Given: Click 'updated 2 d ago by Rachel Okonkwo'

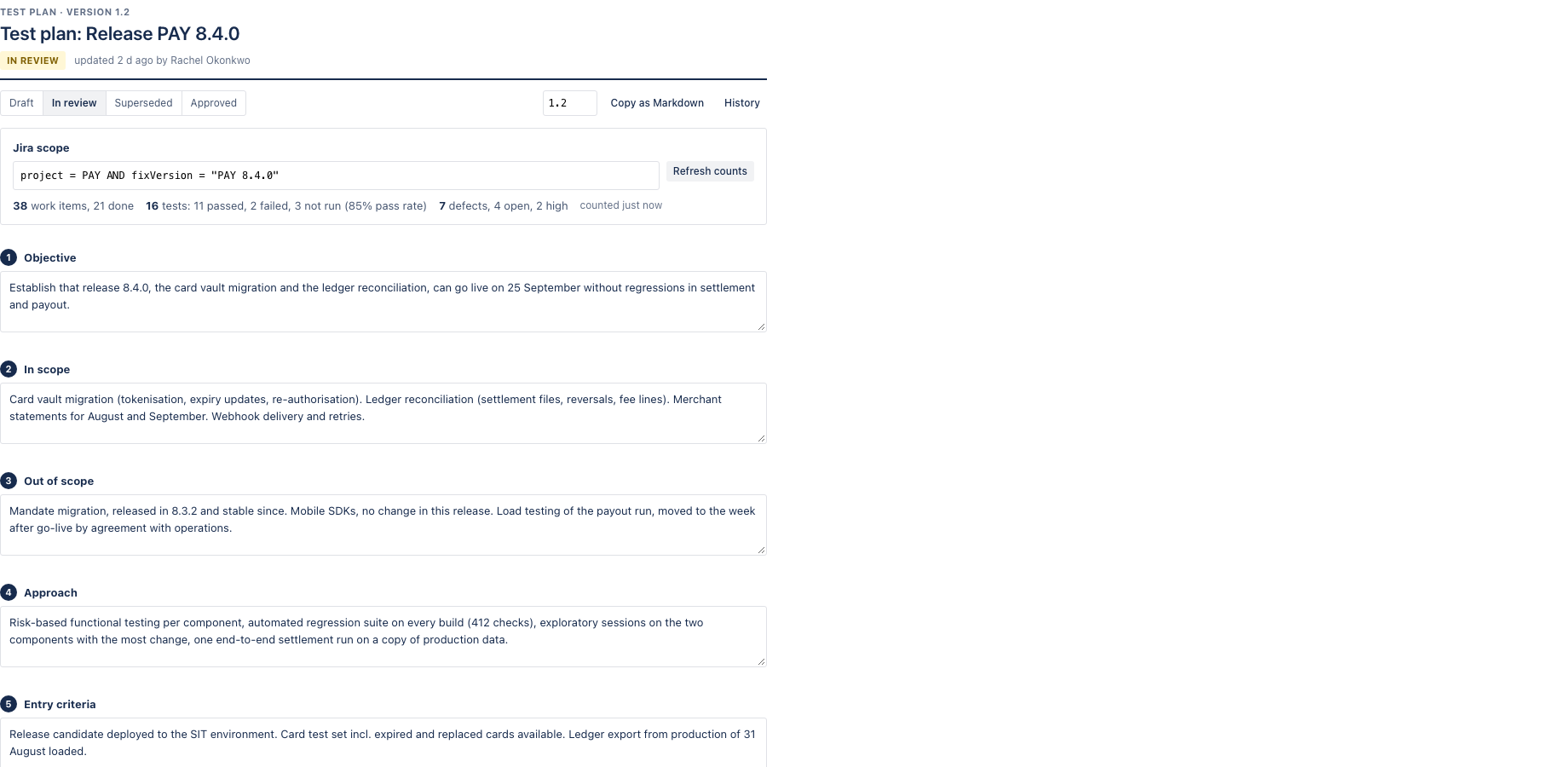Looking at the screenshot, I should pyautogui.click(x=162, y=61).
